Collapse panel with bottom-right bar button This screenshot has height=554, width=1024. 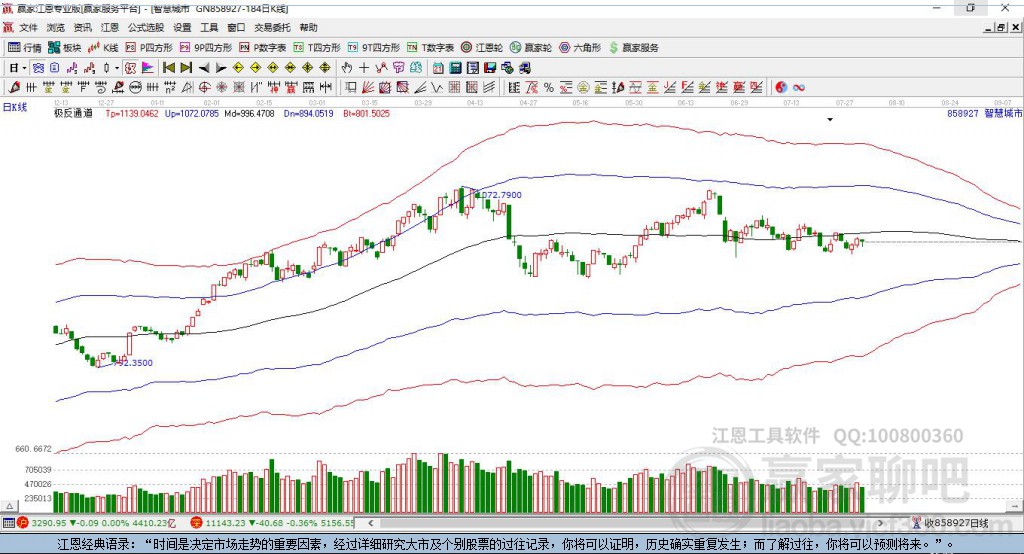point(1014,506)
